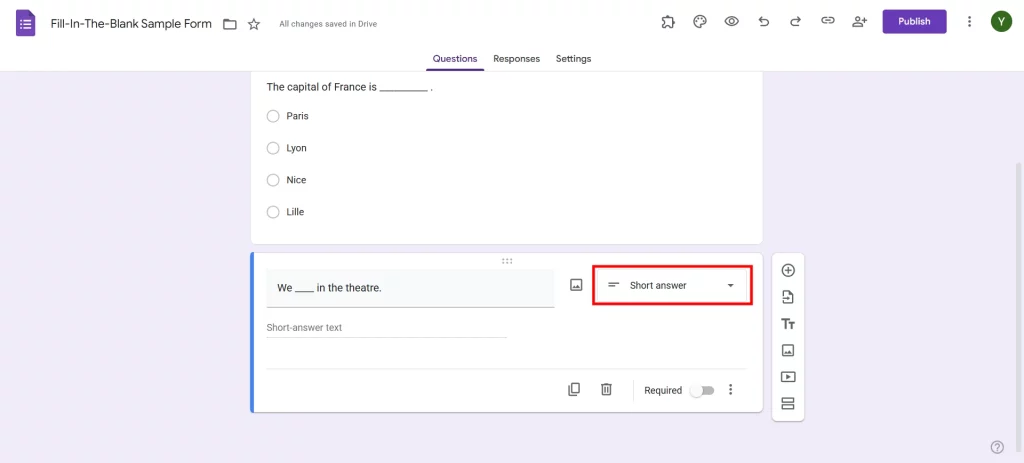Screen dimensions: 1024x463
Task: Open the Google Forms home icon
Action: [25, 24]
